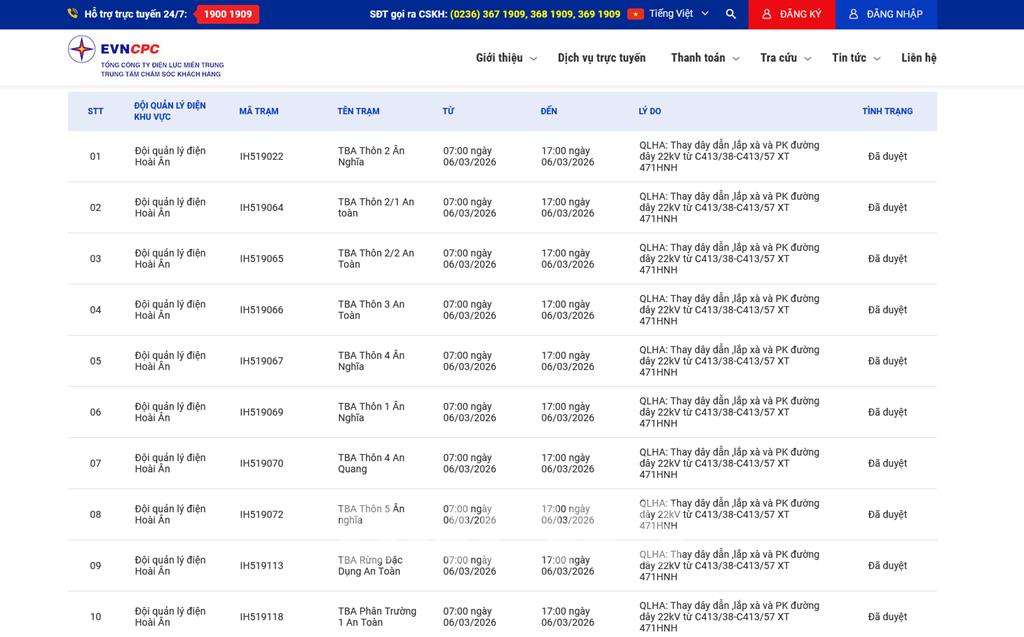
Task: Click the phone headset hotline icon
Action: tap(73, 14)
